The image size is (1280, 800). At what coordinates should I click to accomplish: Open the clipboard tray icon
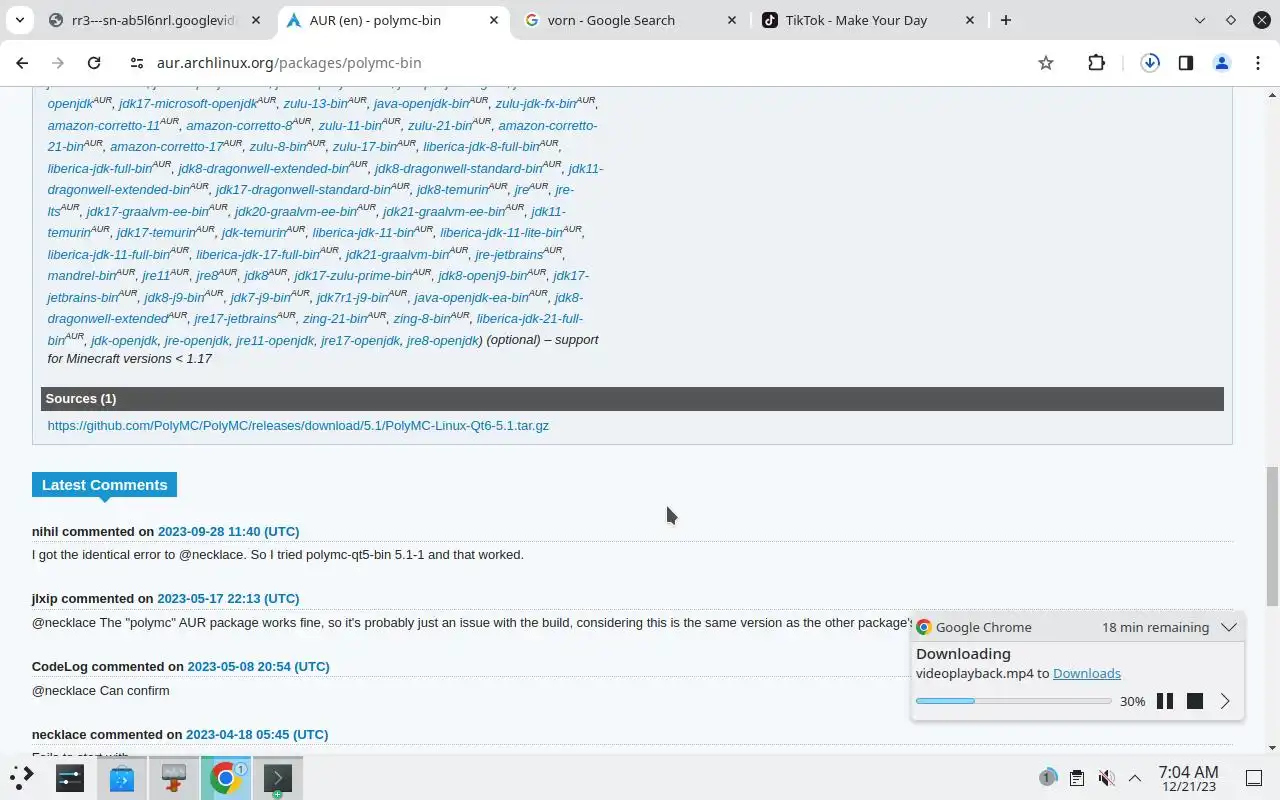point(1076,777)
